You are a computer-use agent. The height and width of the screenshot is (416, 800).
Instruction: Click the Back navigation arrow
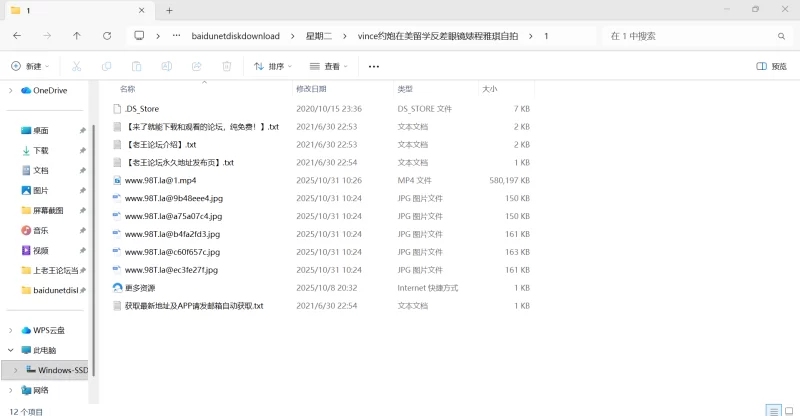17,35
